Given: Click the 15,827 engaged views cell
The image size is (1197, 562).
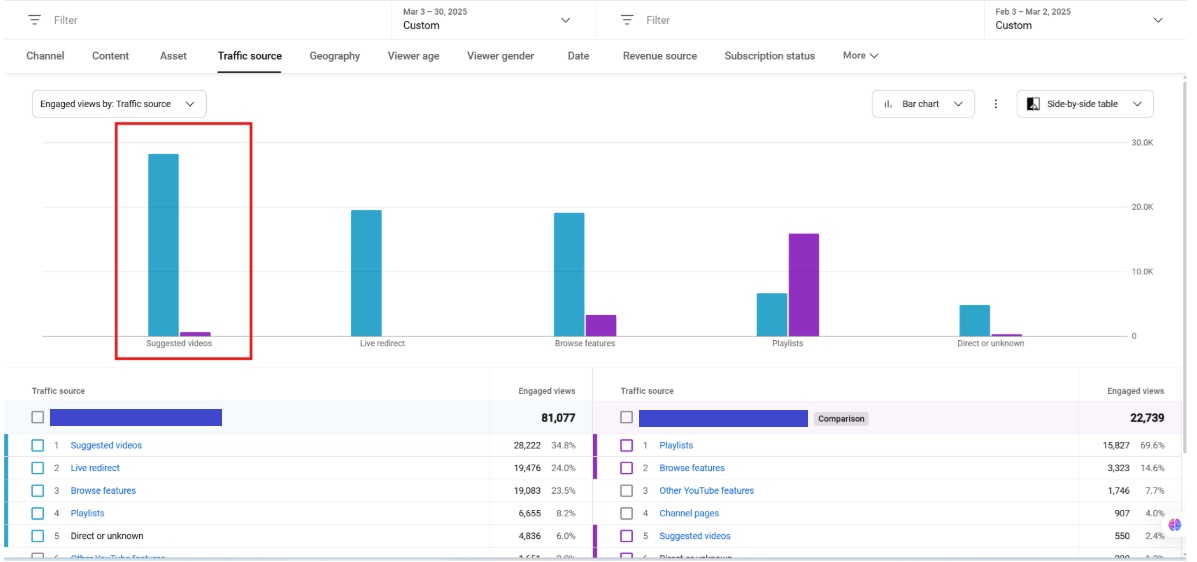Looking at the screenshot, I should point(1116,445).
